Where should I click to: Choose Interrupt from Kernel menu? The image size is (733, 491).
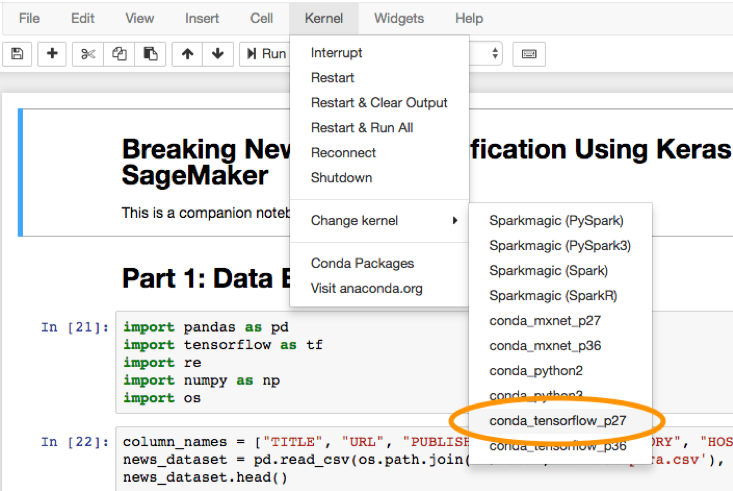(379, 52)
